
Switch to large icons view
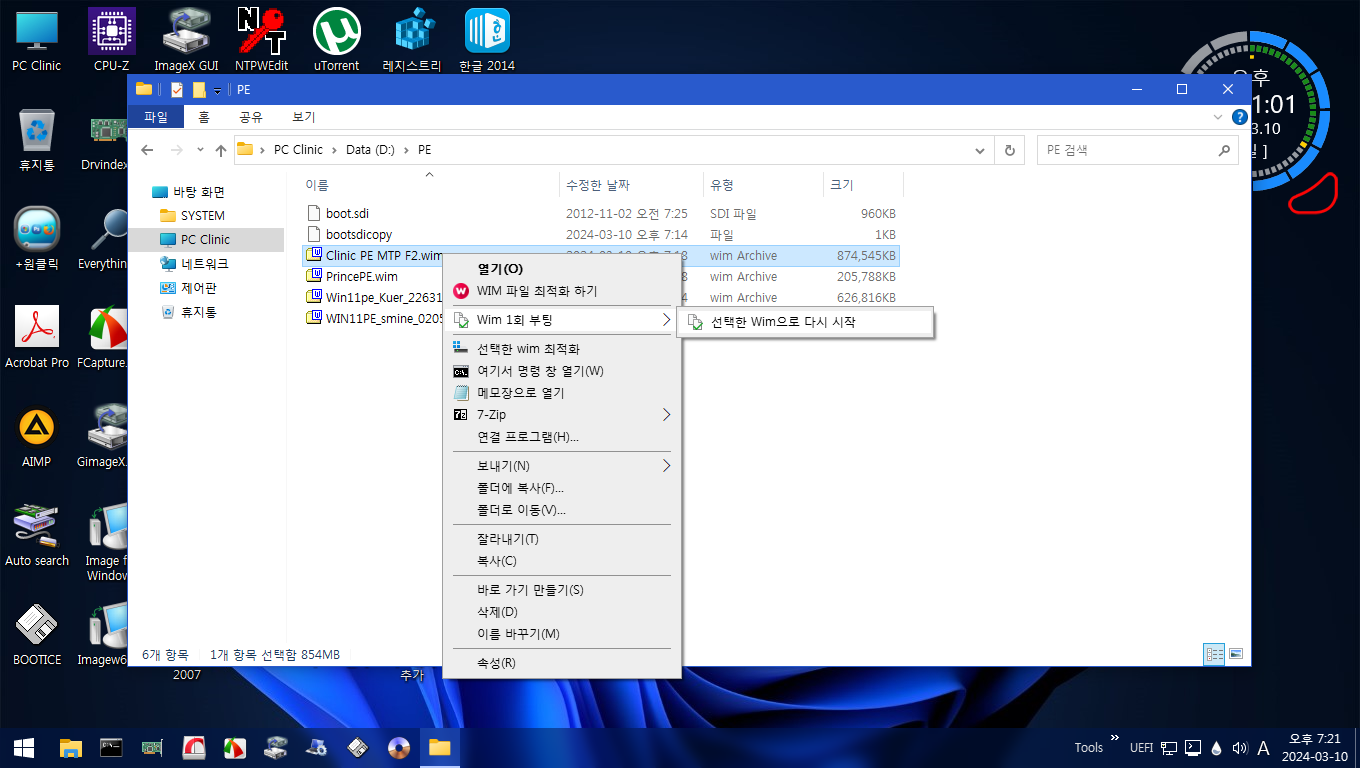[1236, 654]
